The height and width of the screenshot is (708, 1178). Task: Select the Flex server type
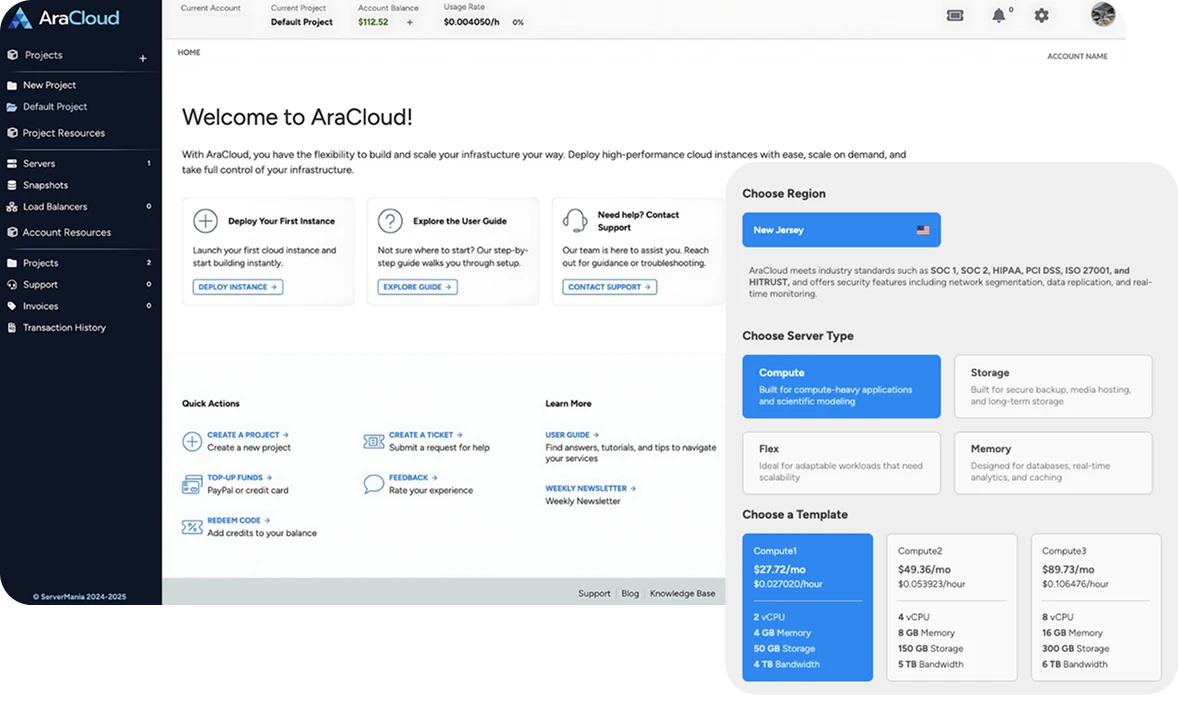pyautogui.click(x=841, y=462)
